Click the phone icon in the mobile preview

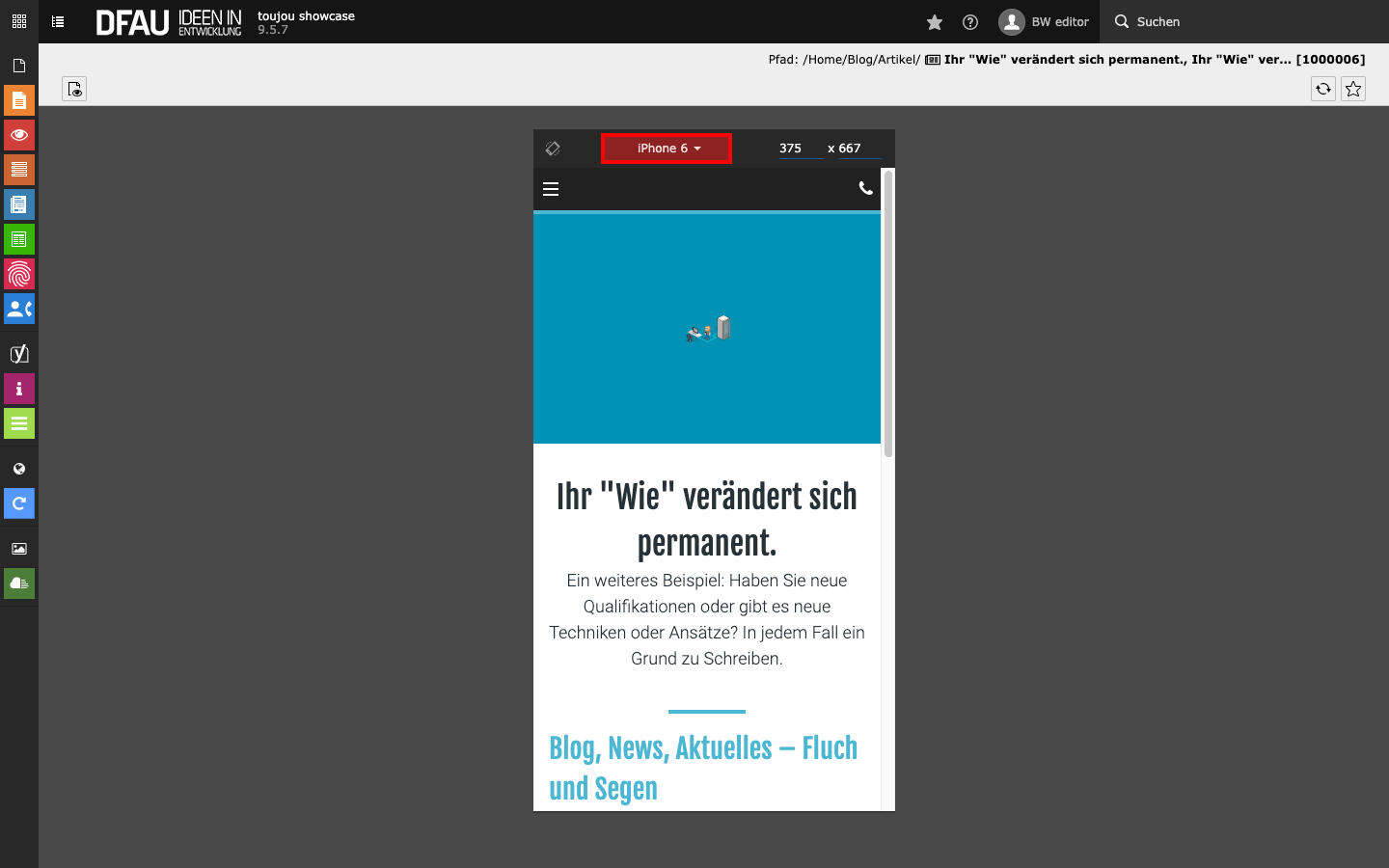point(865,189)
